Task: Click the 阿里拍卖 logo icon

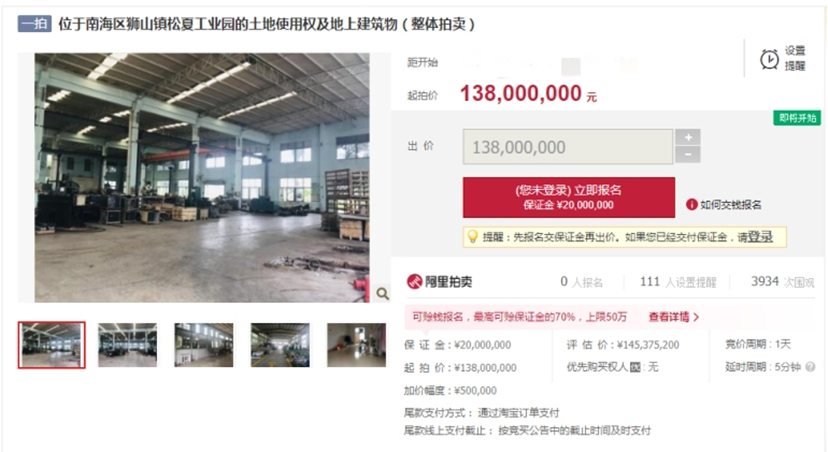Action: (x=414, y=281)
